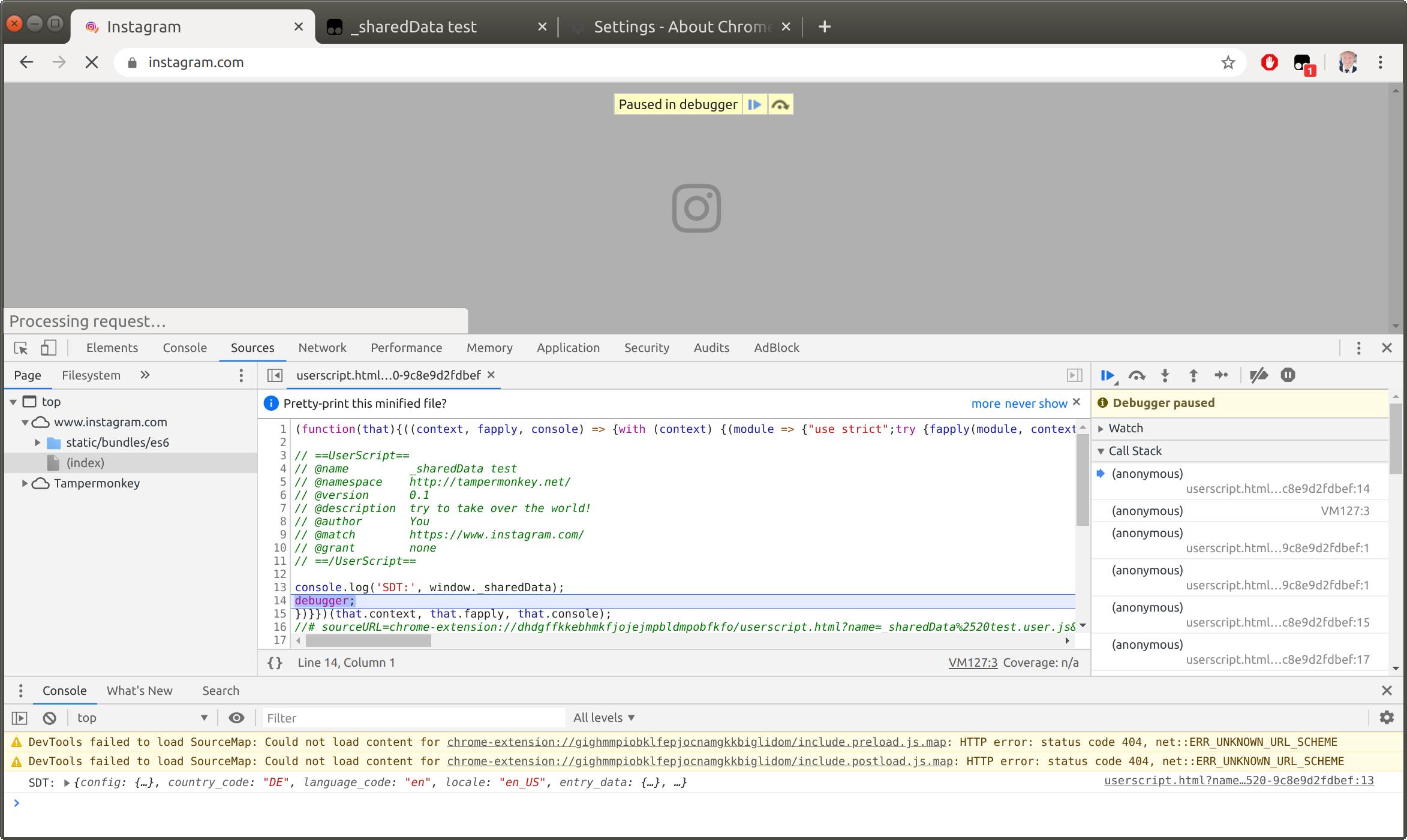Resume script execution in the debugger

(1108, 375)
